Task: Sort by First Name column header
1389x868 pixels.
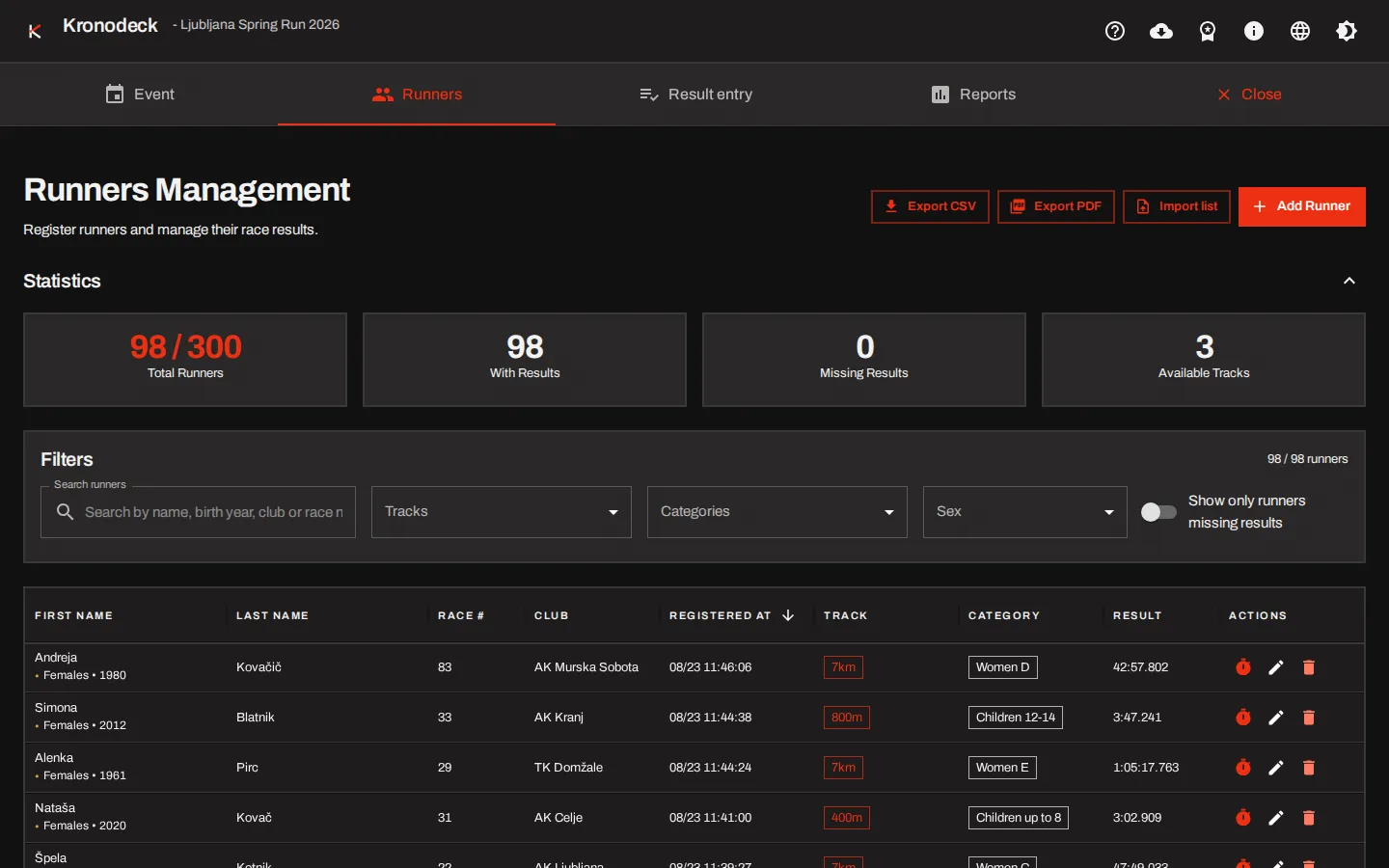Action: coord(74,615)
